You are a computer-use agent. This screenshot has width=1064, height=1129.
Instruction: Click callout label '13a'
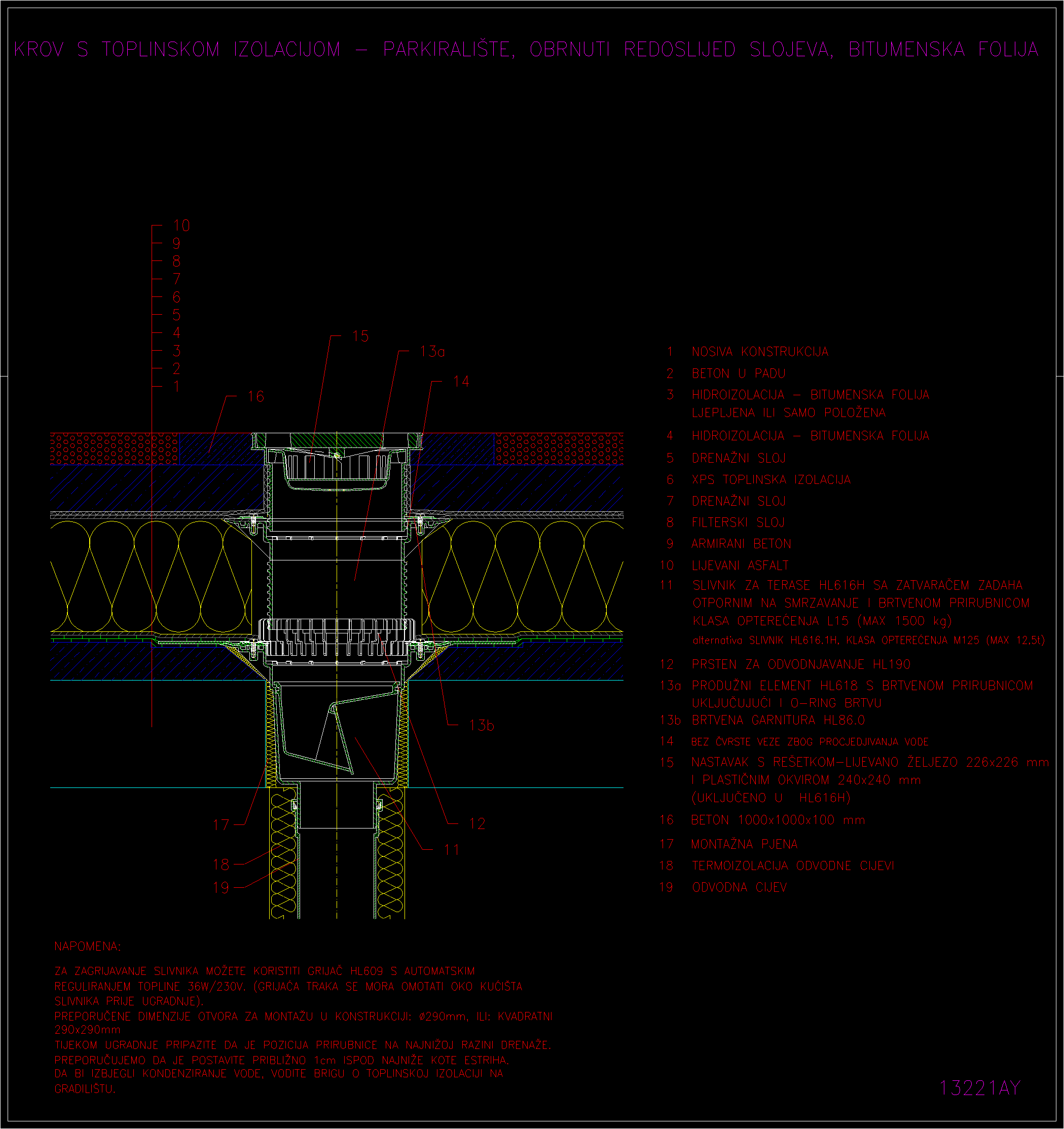(x=432, y=352)
